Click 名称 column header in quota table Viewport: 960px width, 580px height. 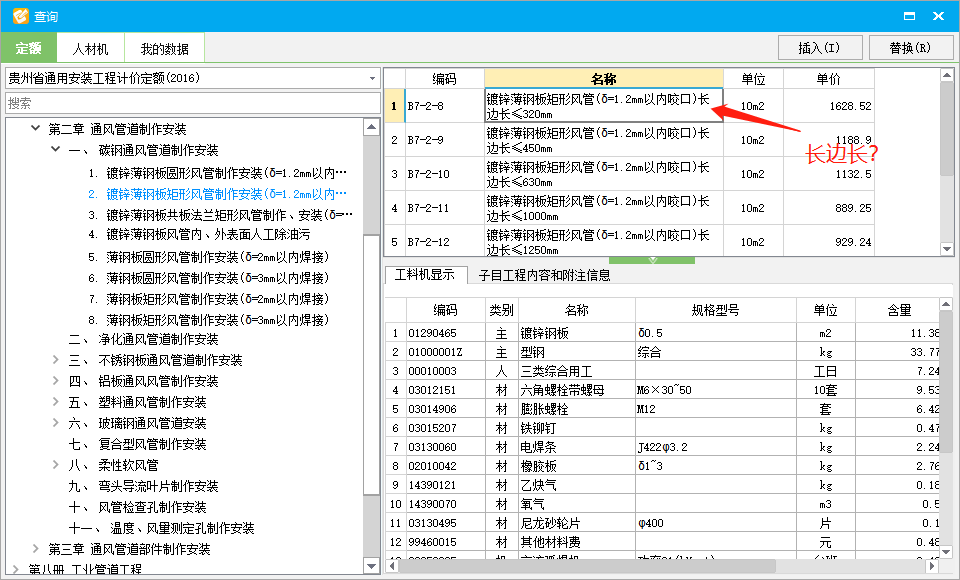click(x=604, y=78)
